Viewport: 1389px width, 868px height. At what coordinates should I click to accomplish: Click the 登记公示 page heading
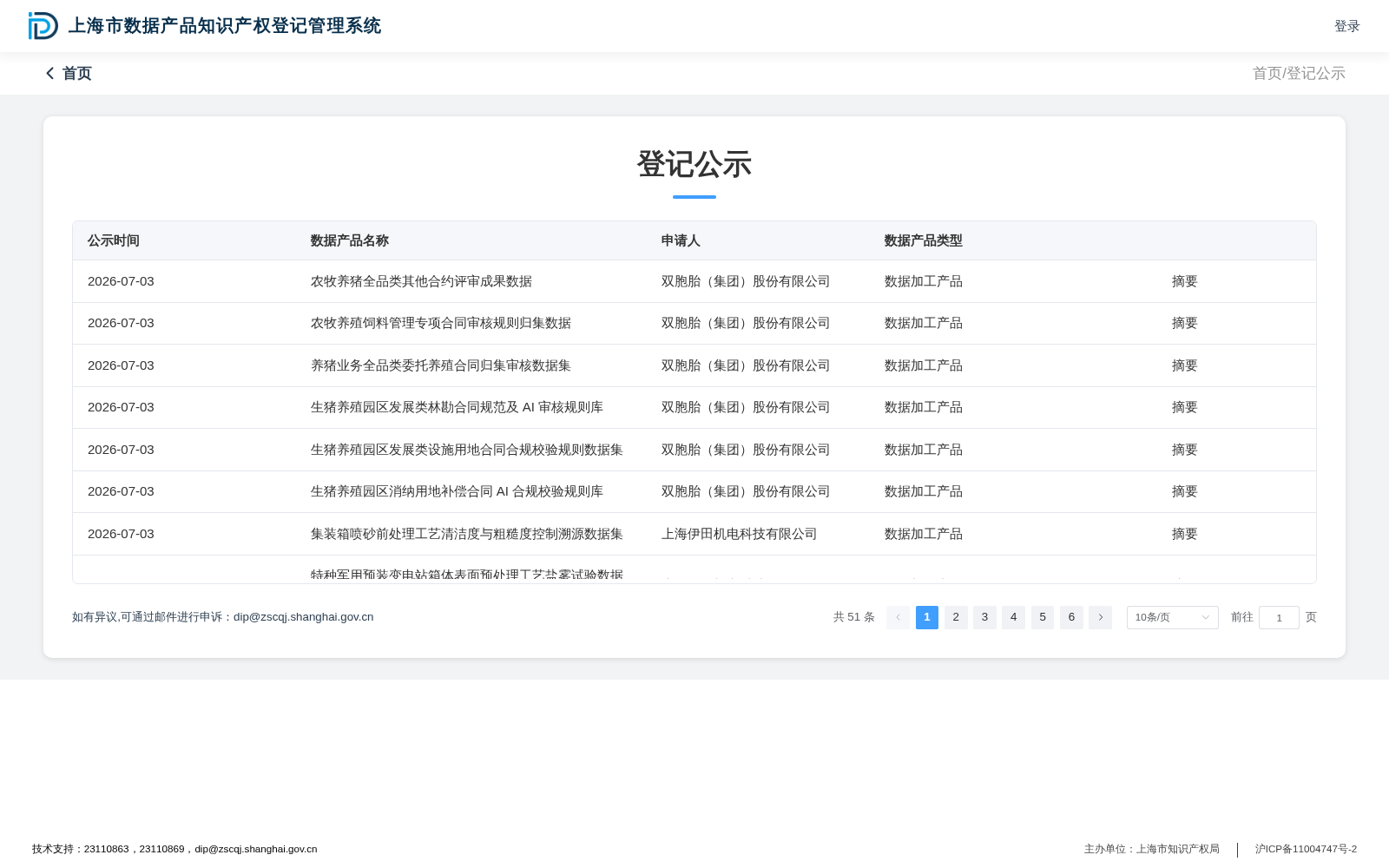click(694, 164)
